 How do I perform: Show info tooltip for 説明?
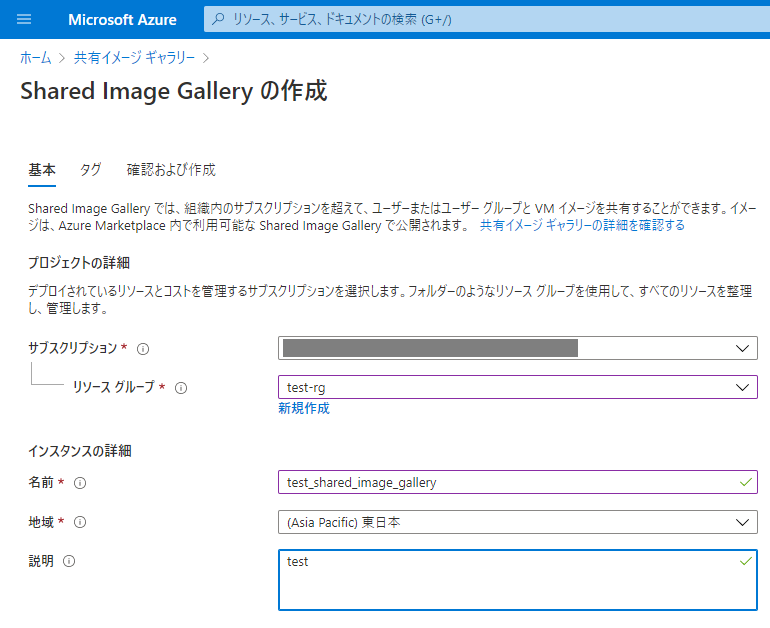click(69, 561)
